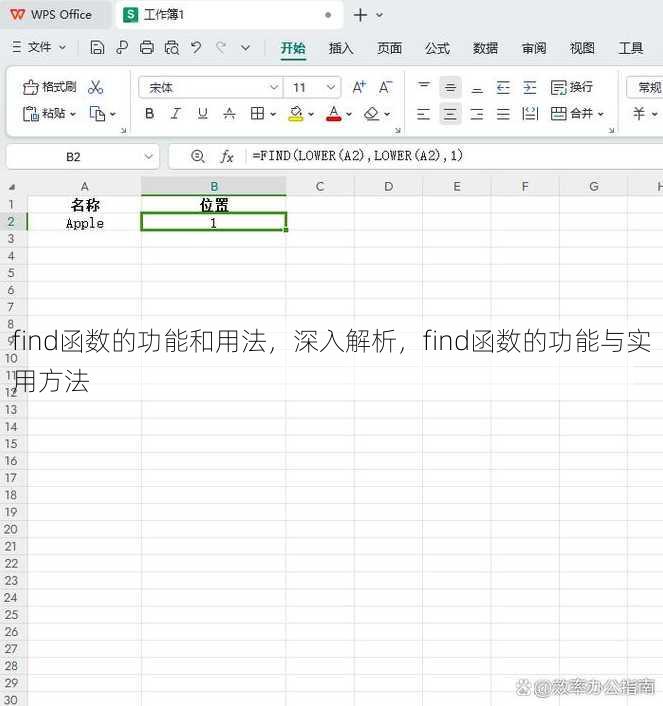Expand font color options arrow
This screenshot has height=706, width=663.
(x=349, y=114)
